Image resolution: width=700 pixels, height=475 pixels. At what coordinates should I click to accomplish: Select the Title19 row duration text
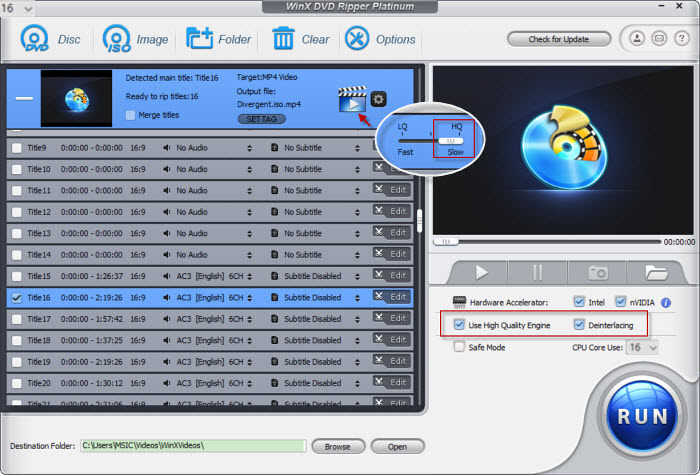(x=92, y=362)
